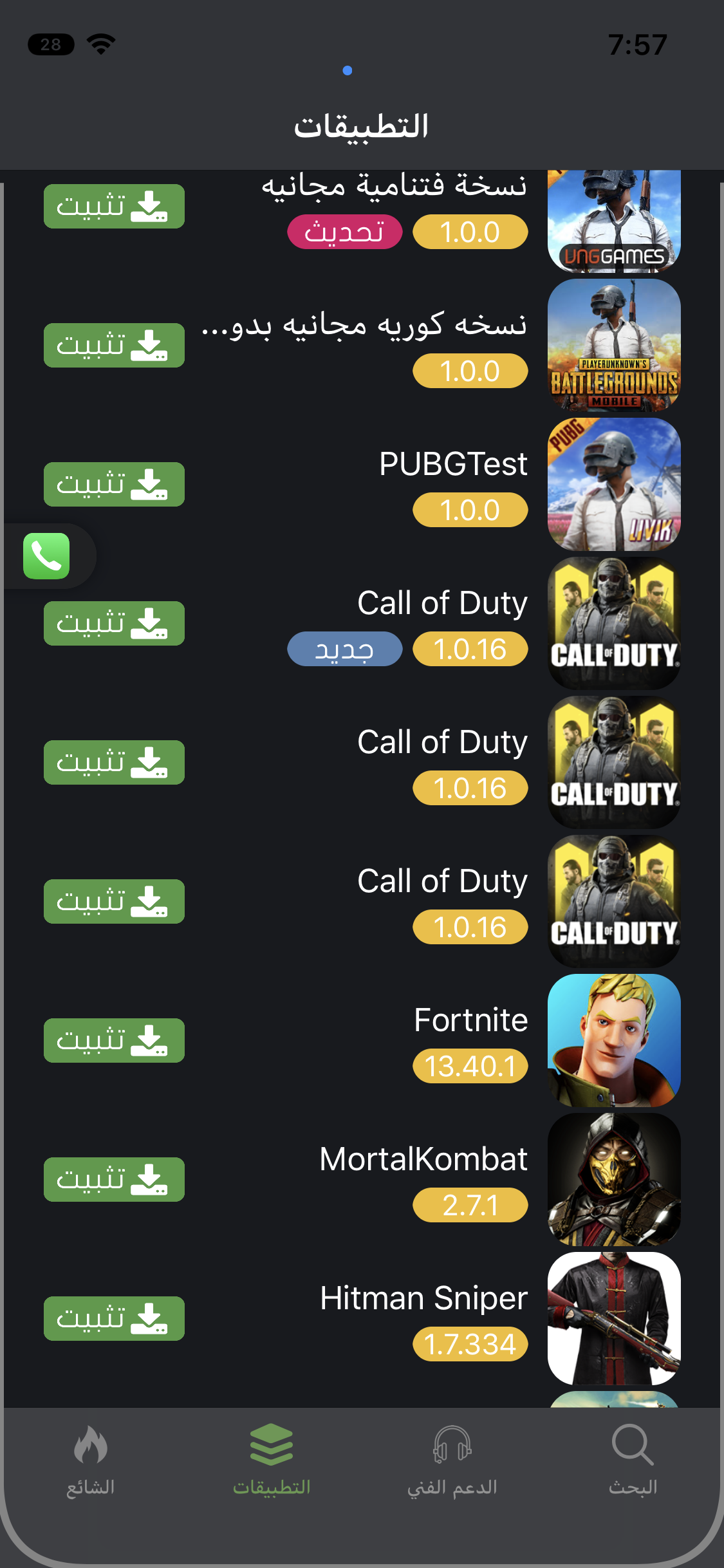The width and height of the screenshot is (724, 1568).
Task: Open the technical support headphones tab
Action: [x=452, y=1460]
